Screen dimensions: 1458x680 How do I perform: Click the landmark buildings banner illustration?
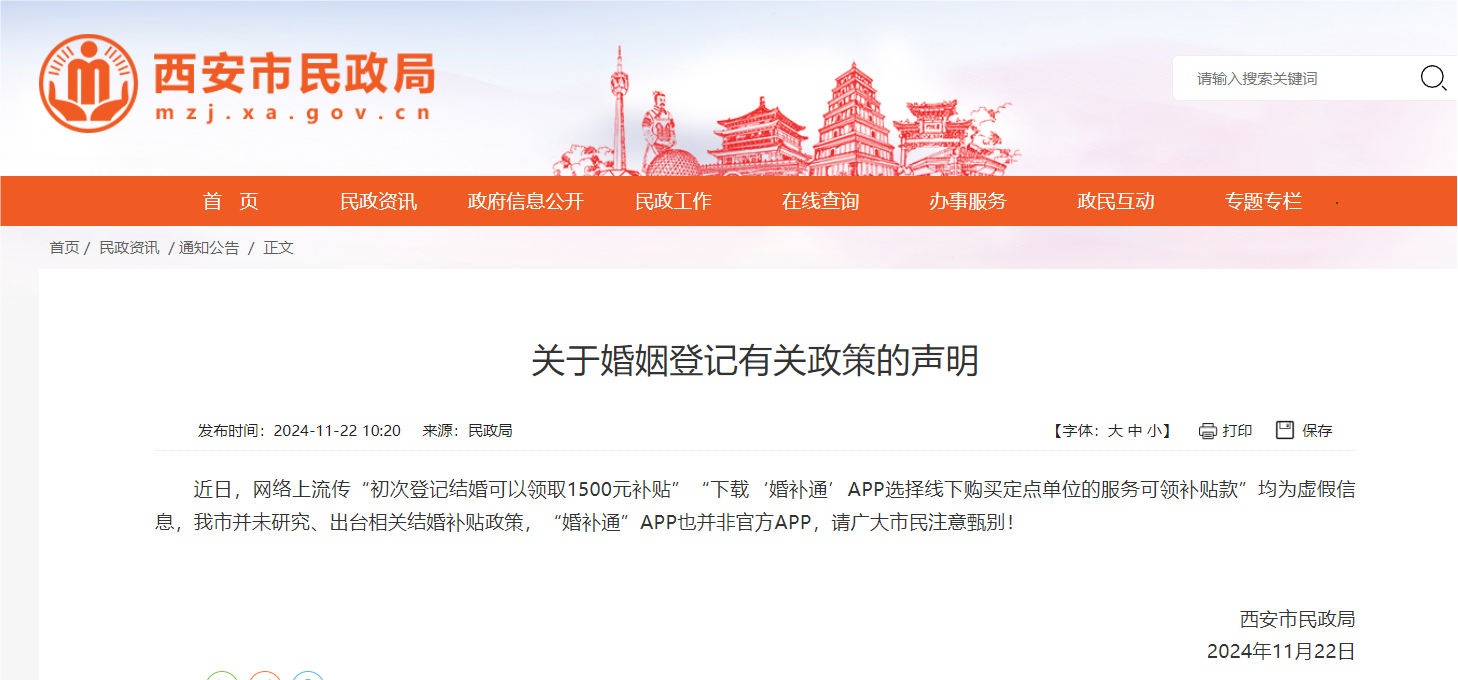coord(787,112)
